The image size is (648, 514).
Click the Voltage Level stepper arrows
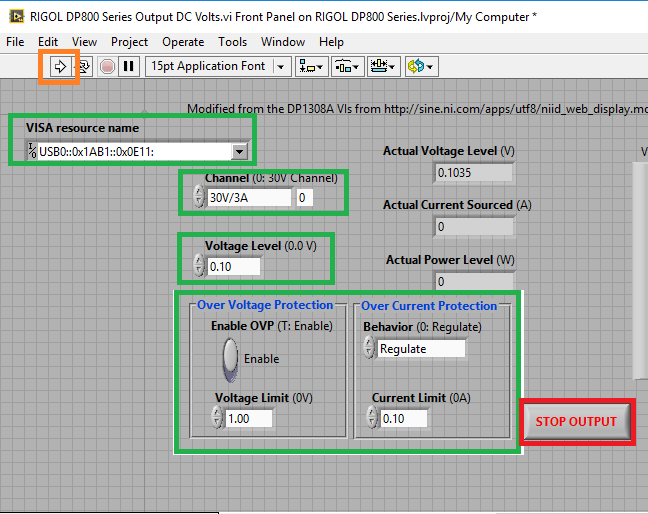tap(199, 265)
